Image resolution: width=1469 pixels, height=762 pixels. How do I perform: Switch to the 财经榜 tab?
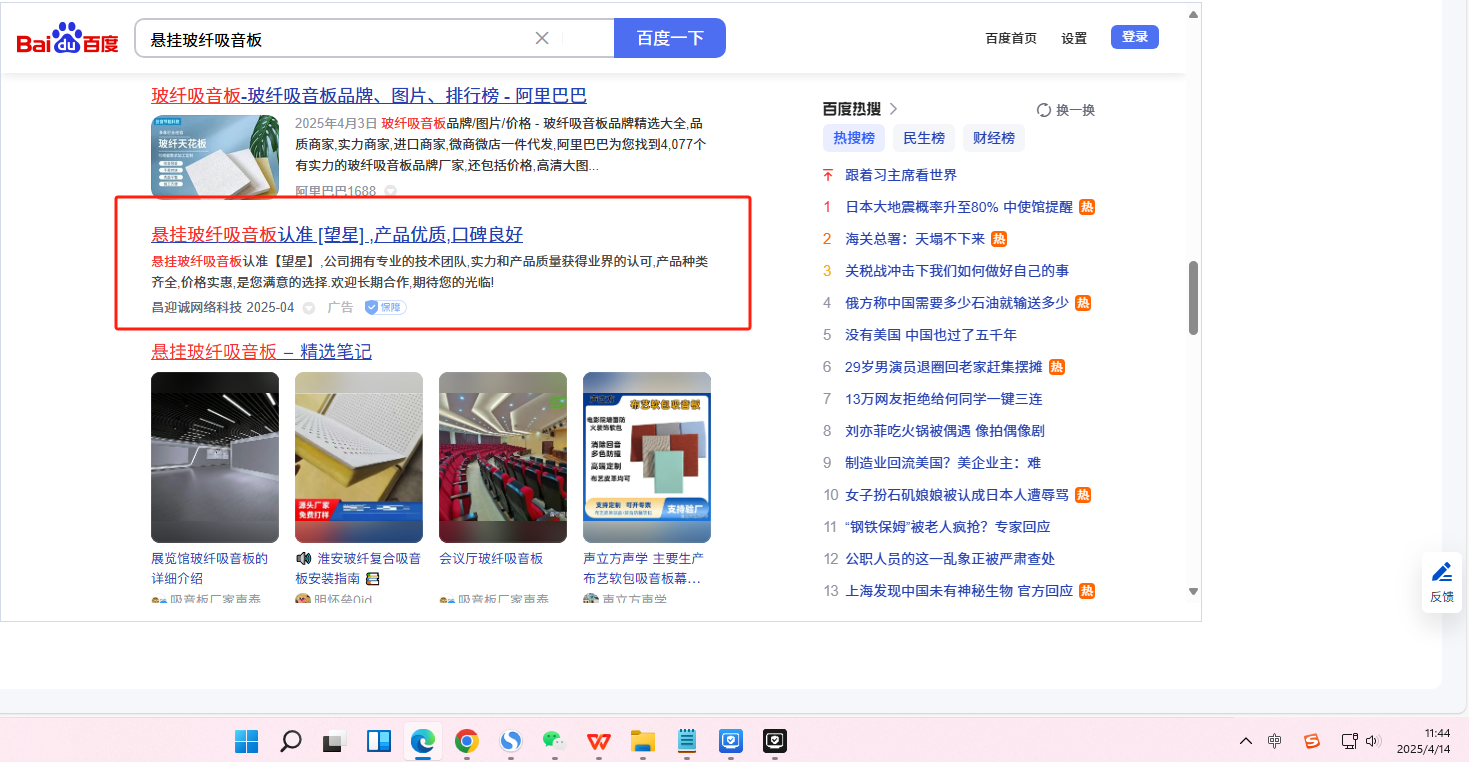(x=993, y=138)
